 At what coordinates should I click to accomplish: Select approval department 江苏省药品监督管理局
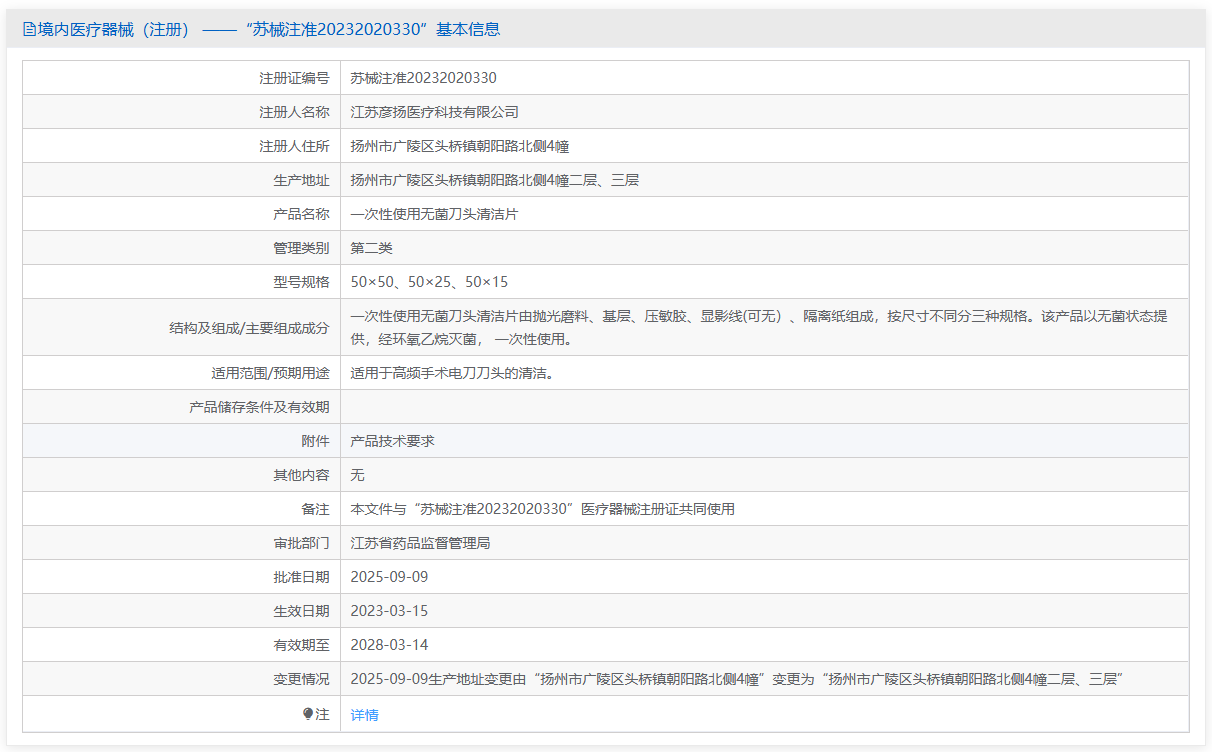pyautogui.click(x=421, y=543)
